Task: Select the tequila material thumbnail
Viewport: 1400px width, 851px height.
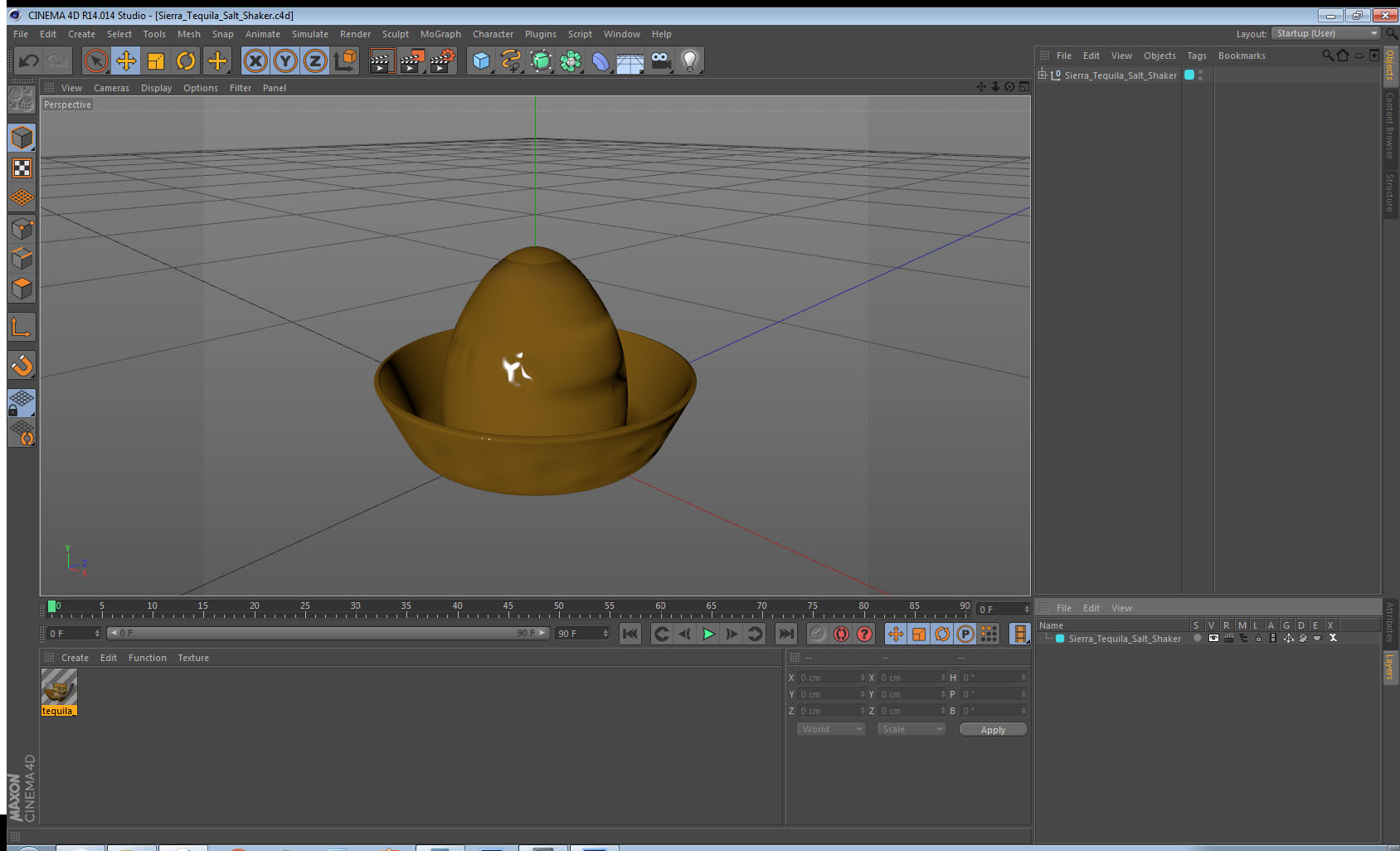Action: pos(59,687)
